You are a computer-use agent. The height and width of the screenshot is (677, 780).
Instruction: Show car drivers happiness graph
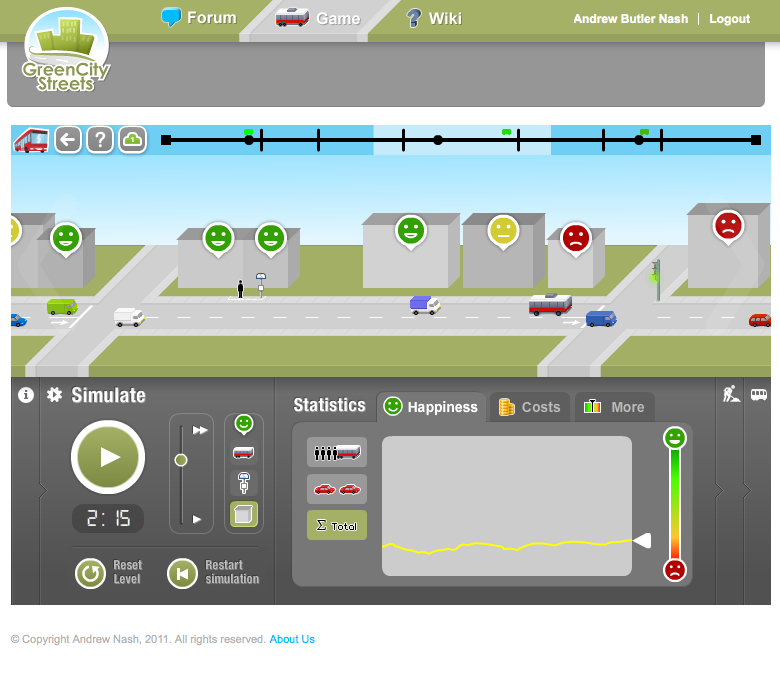pos(337,489)
